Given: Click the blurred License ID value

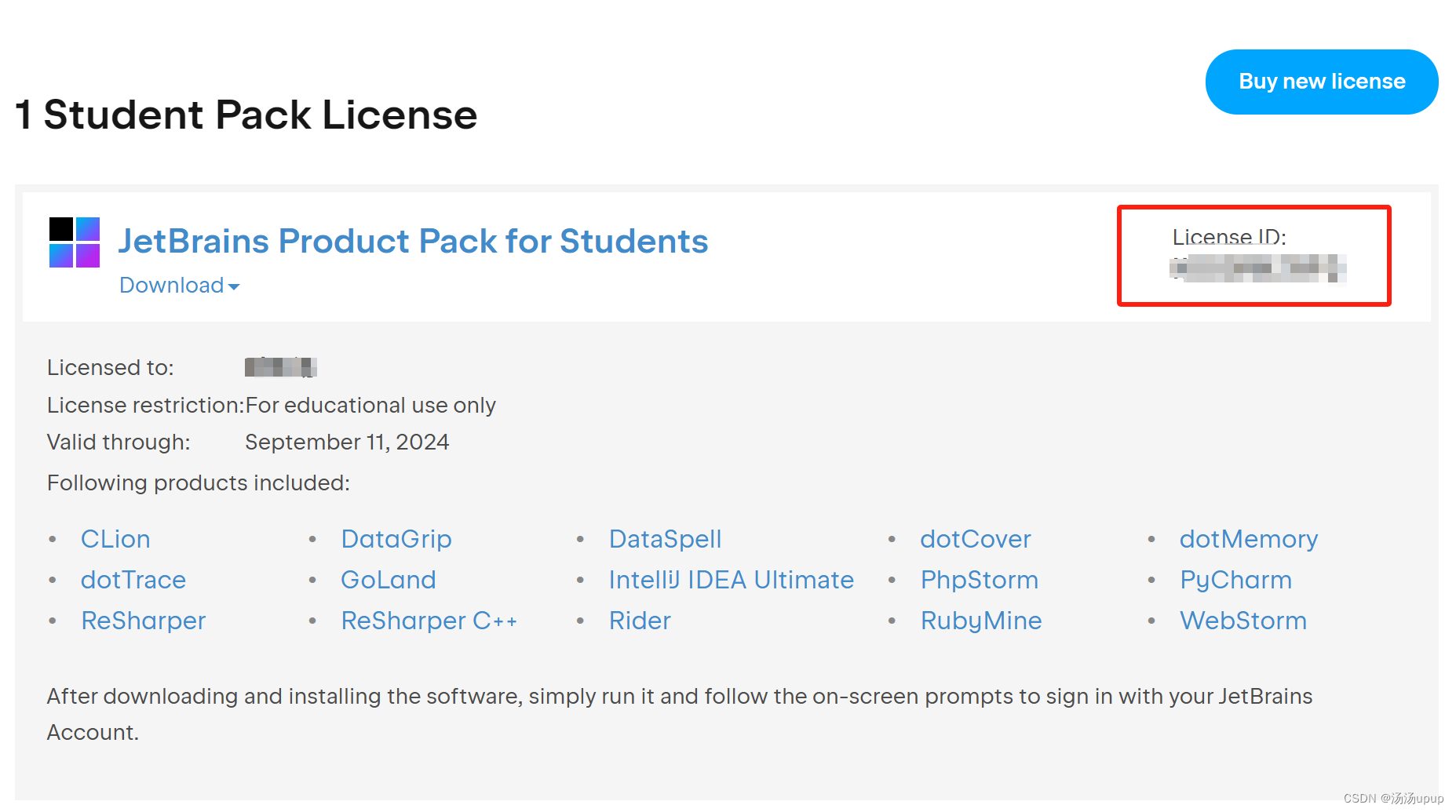Looking at the screenshot, I should click(x=1257, y=268).
